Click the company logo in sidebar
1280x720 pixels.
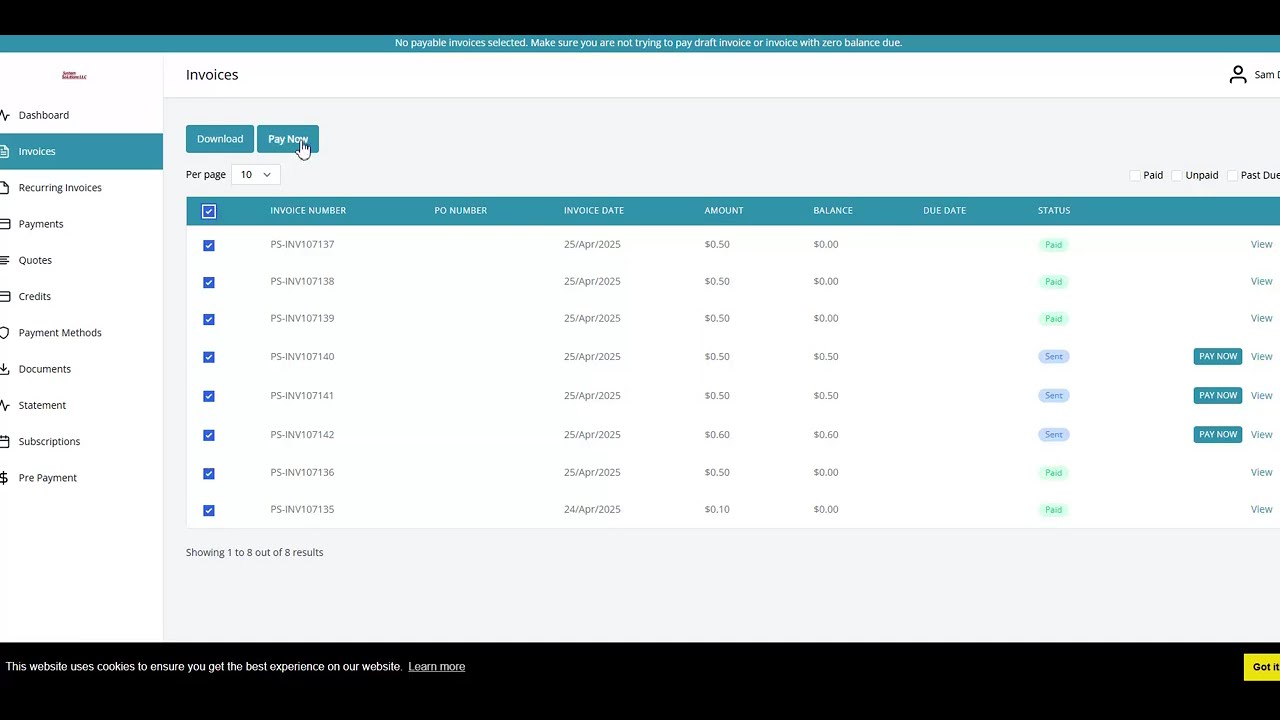pyautogui.click(x=74, y=75)
